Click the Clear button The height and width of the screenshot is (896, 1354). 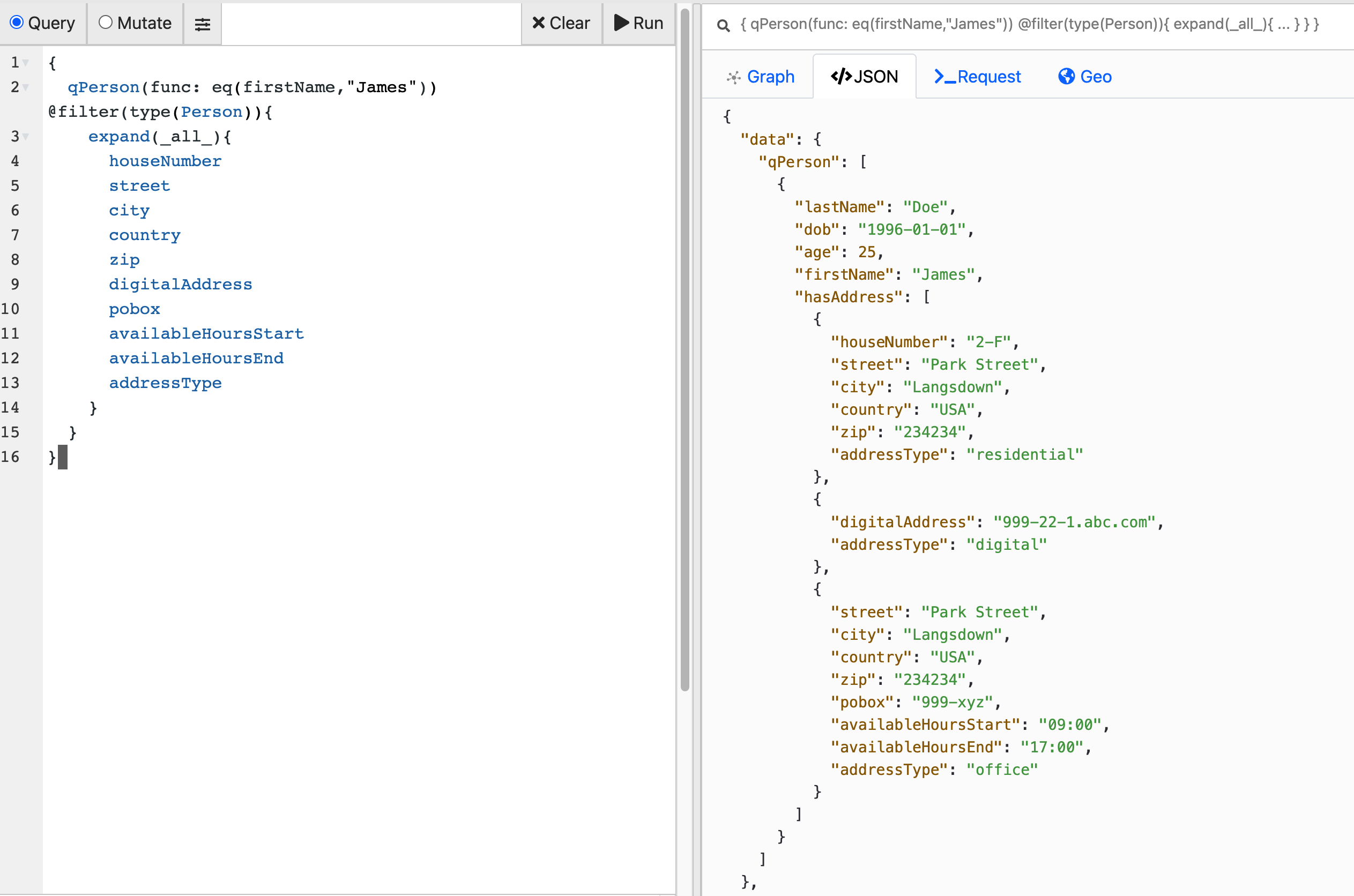(561, 24)
